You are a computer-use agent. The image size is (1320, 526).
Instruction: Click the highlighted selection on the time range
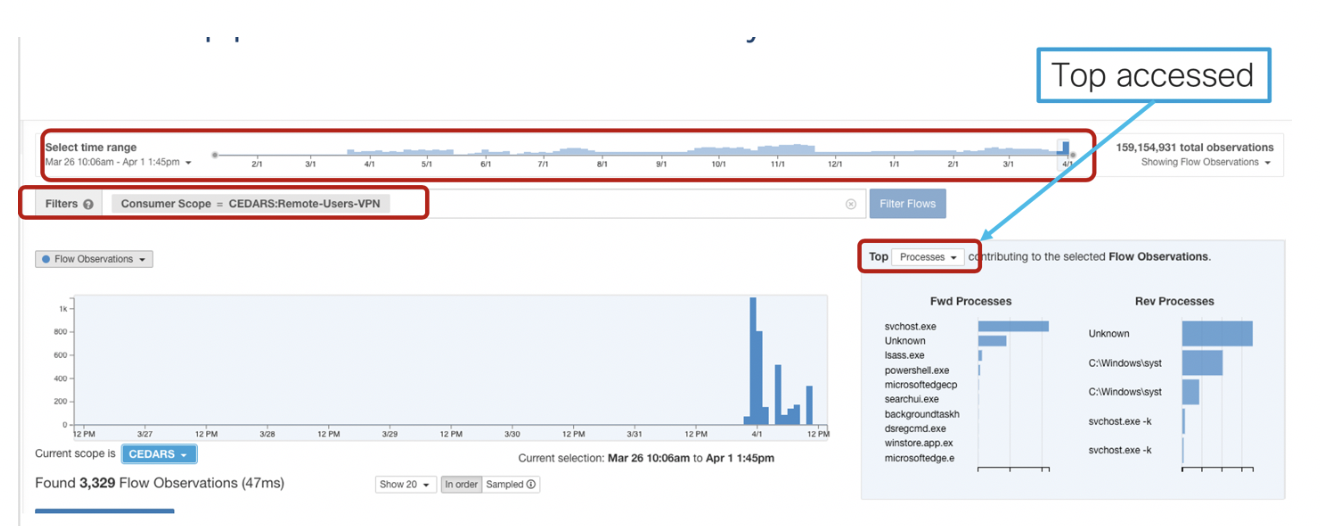1065,148
